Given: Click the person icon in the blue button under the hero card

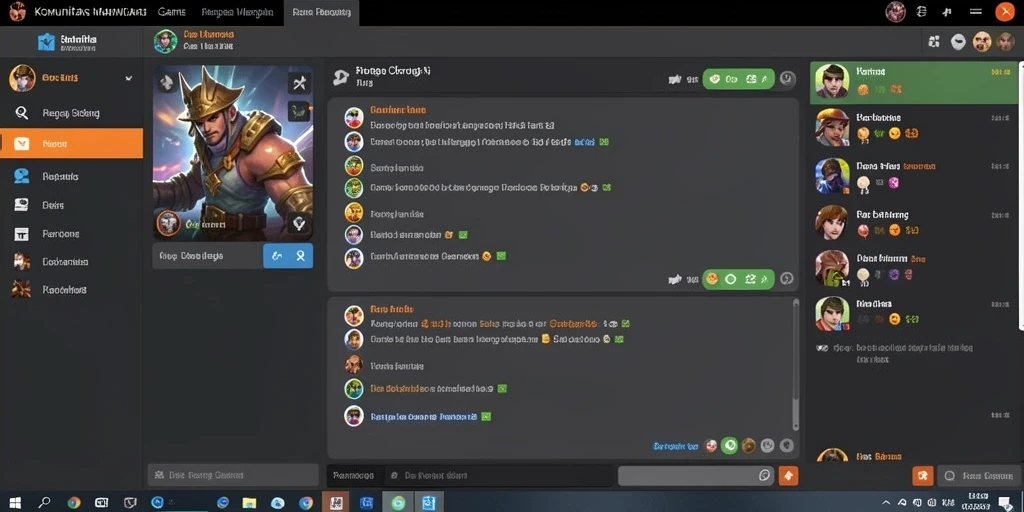Looking at the screenshot, I should click(x=300, y=256).
